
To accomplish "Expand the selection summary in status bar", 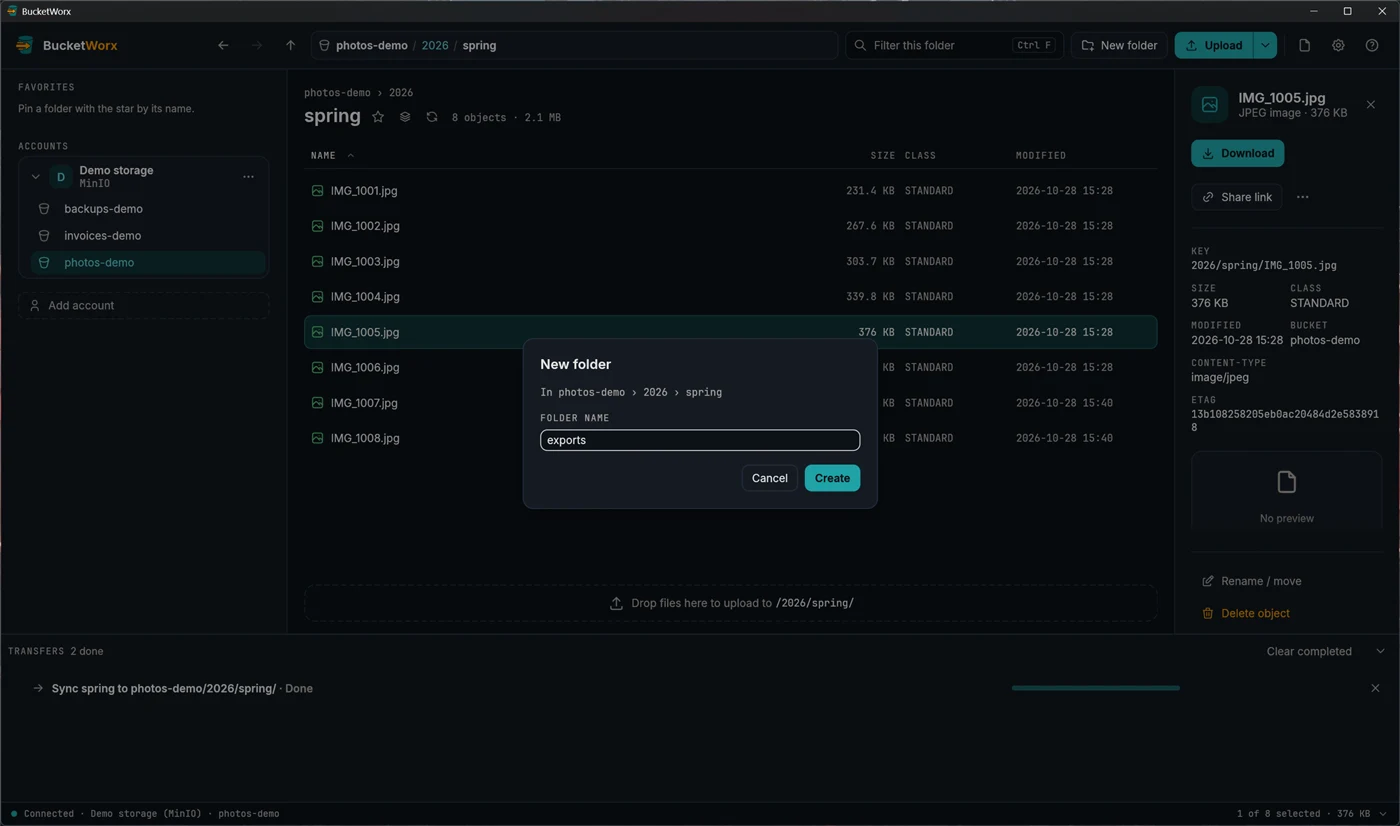I will click(x=1381, y=814).
